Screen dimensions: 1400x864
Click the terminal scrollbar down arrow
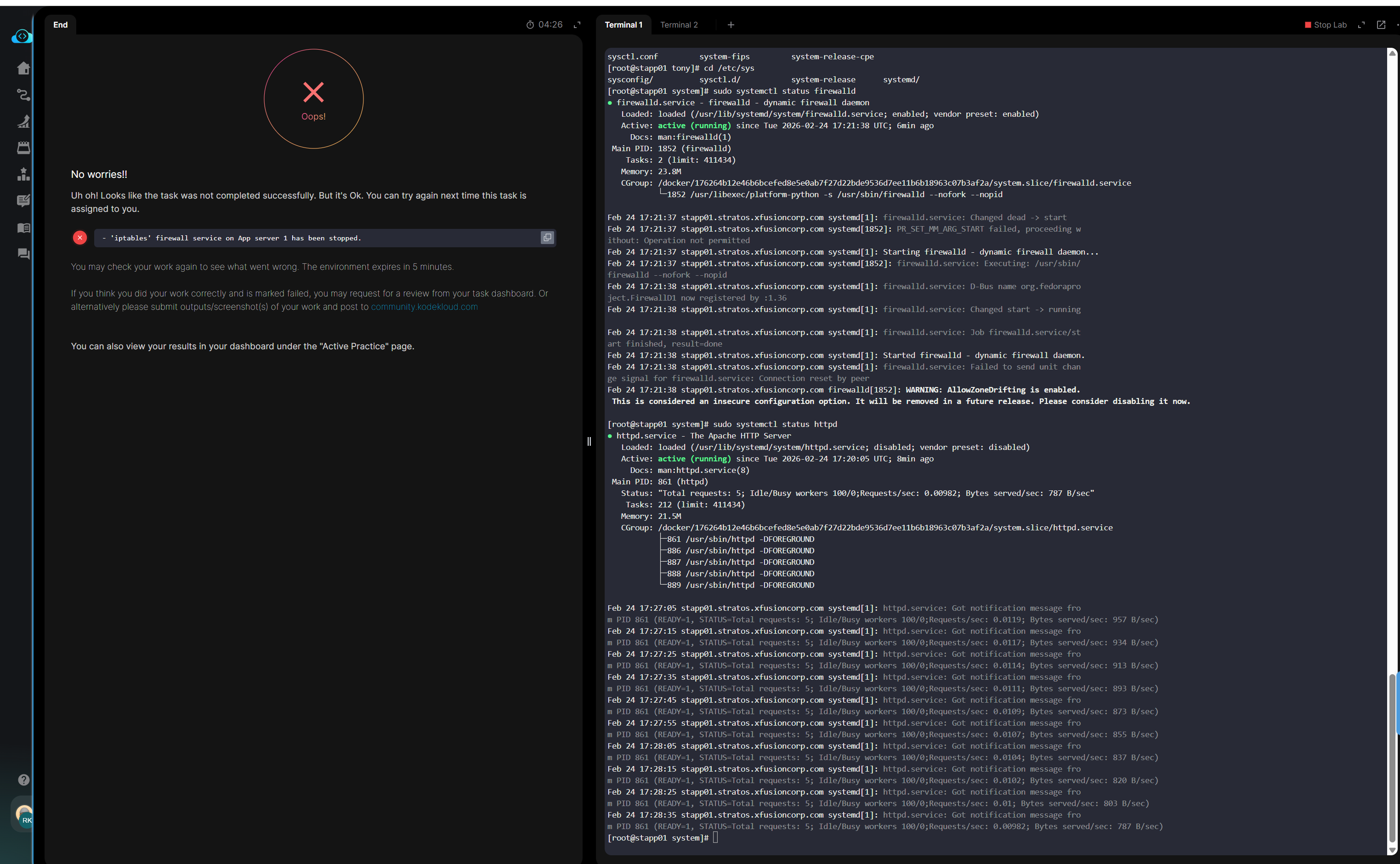(x=1392, y=851)
